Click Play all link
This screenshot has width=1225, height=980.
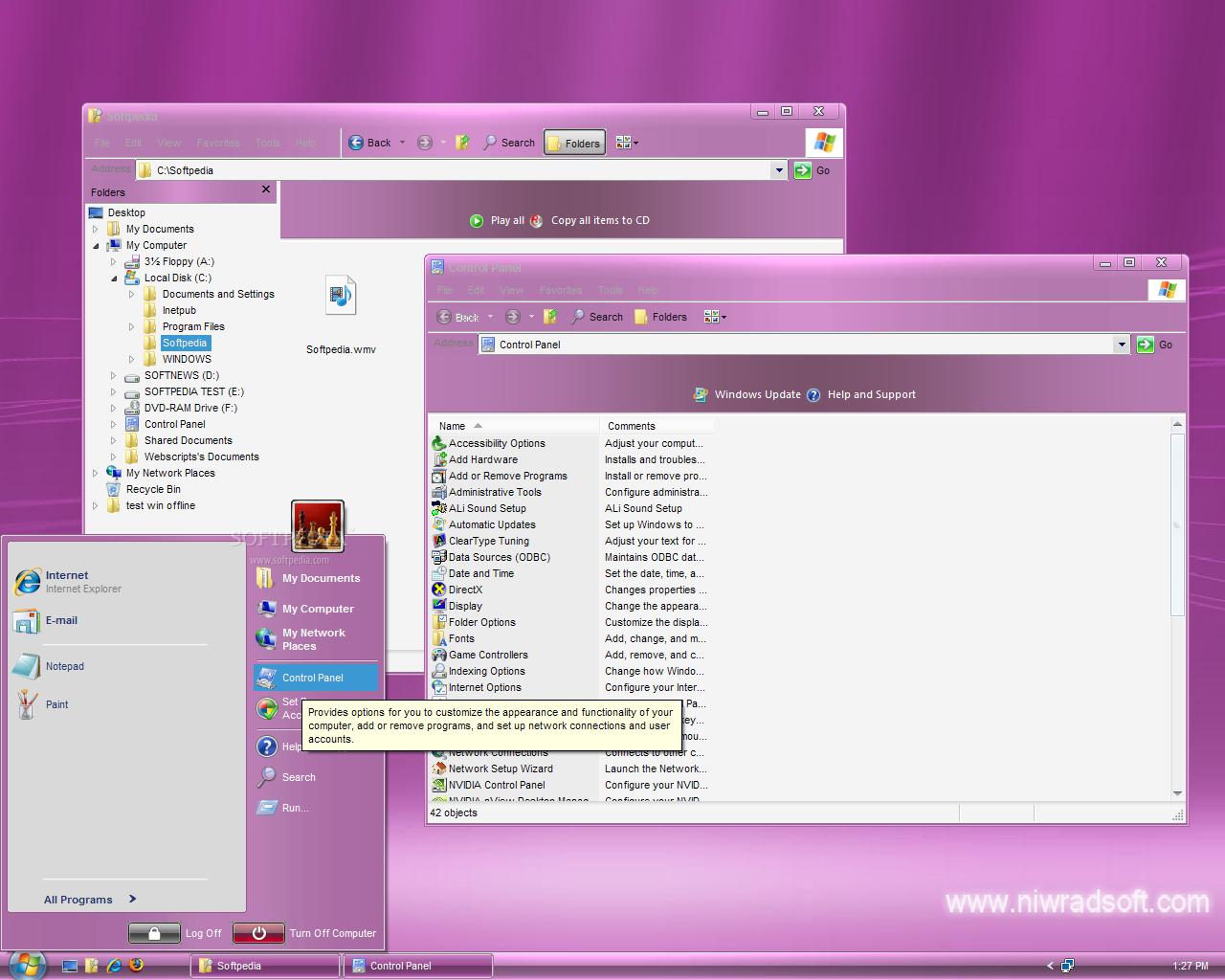pos(497,220)
